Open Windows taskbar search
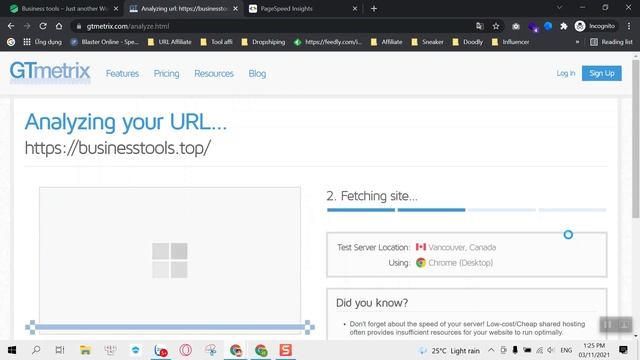The height and width of the screenshot is (360, 640). click(36, 350)
